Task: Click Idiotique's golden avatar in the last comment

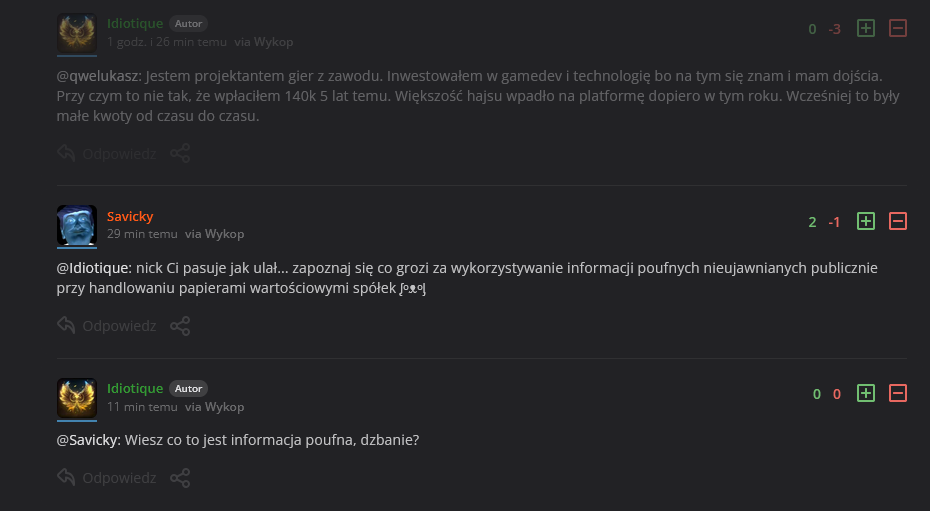Action: click(77, 398)
